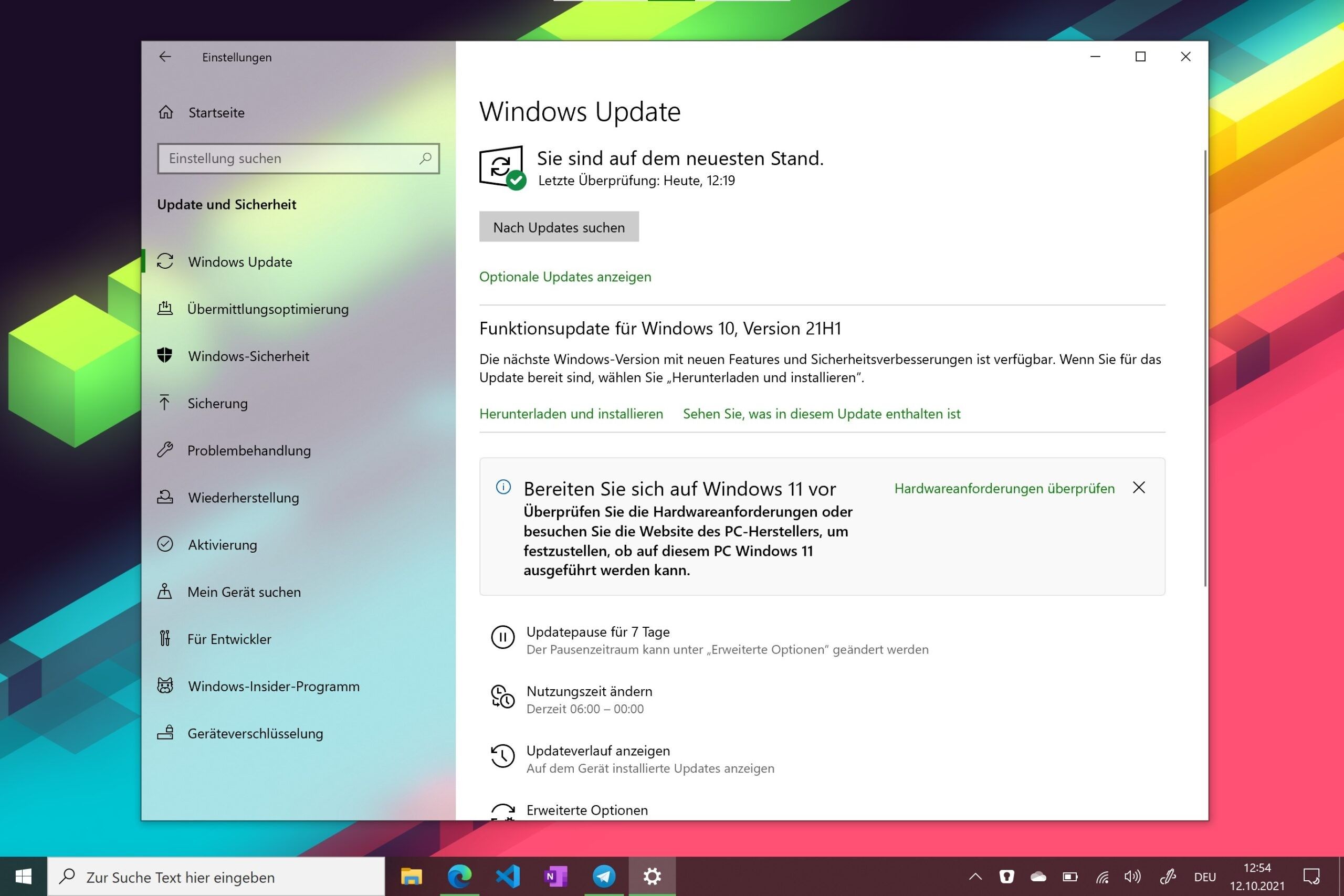Show hidden system tray icons
The height and width of the screenshot is (896, 1344).
[975, 877]
